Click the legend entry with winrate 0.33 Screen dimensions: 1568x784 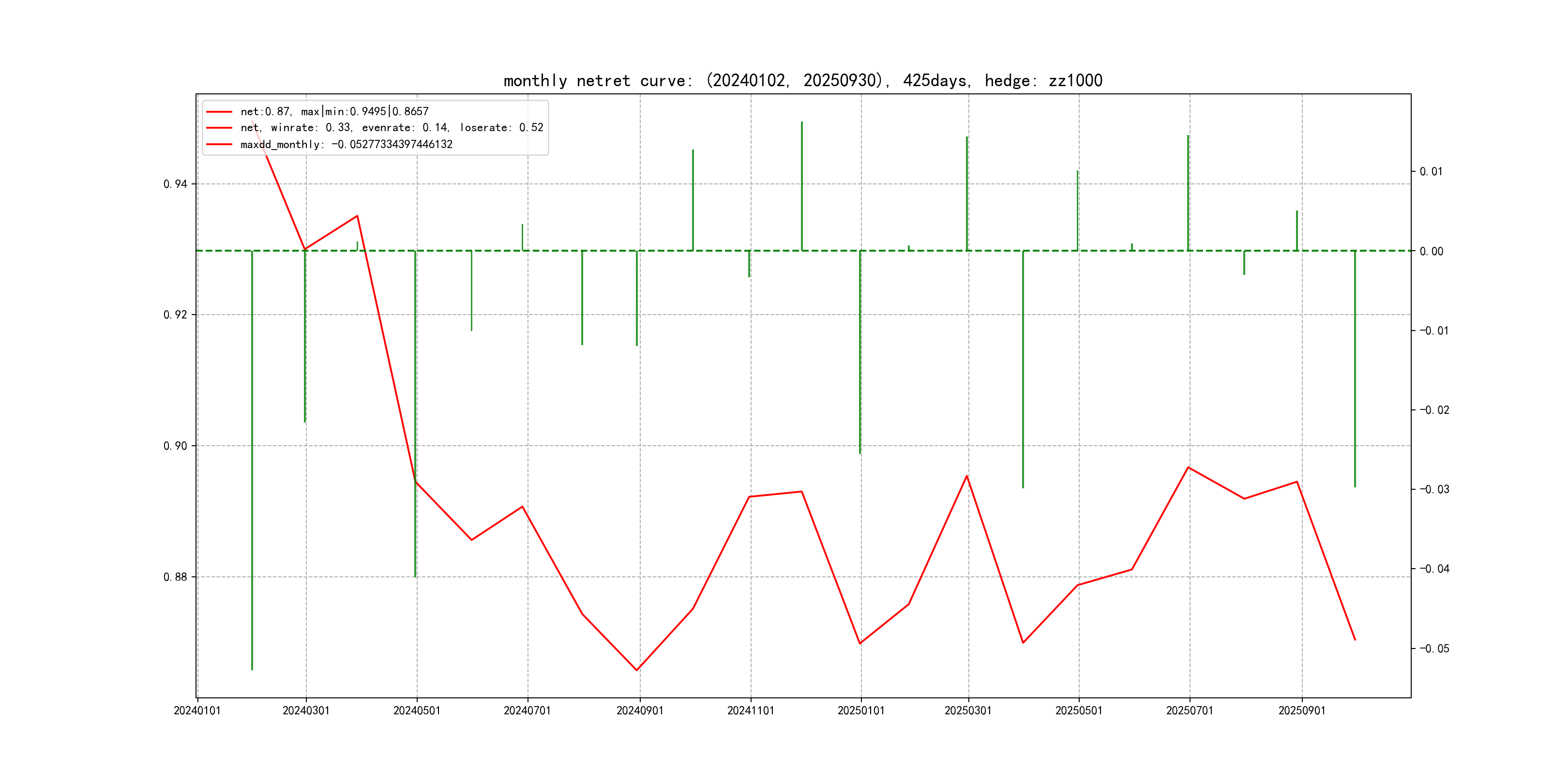[392, 128]
